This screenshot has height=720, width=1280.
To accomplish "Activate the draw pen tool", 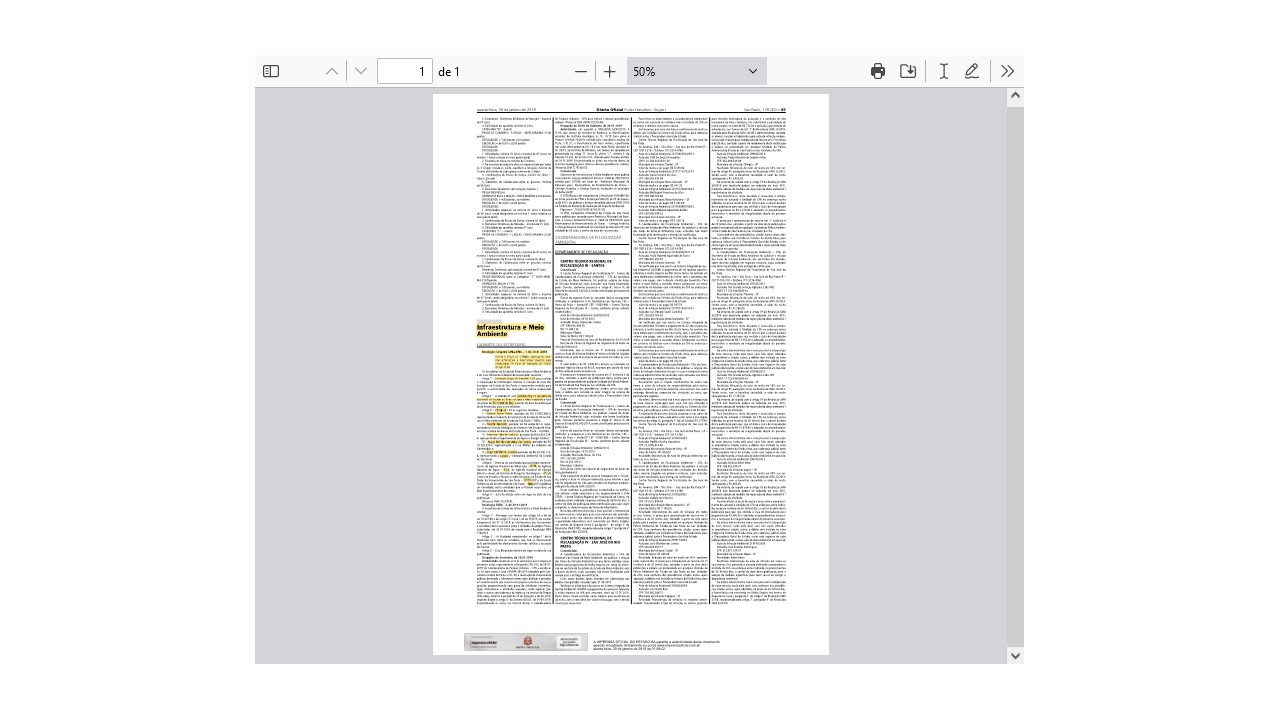I will point(972,71).
